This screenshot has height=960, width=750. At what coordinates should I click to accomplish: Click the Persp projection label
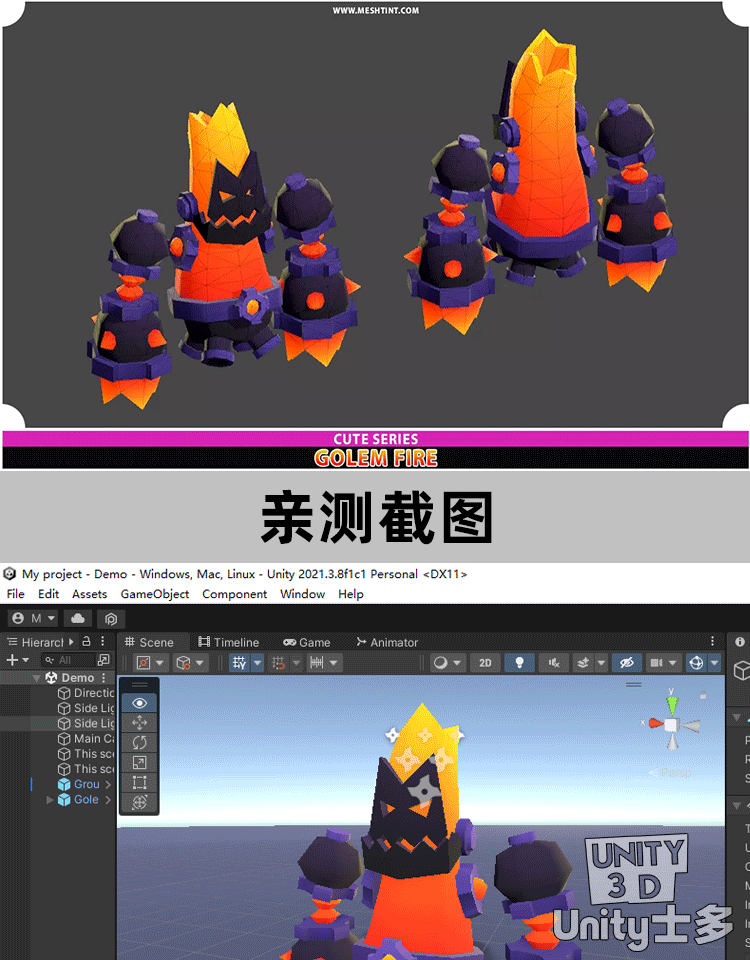click(670, 773)
